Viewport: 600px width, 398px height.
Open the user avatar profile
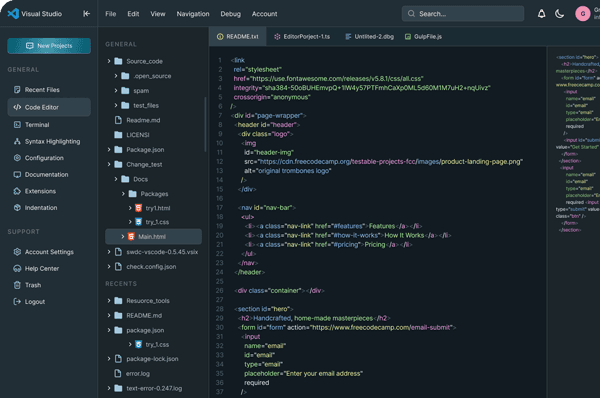pyautogui.click(x=583, y=14)
